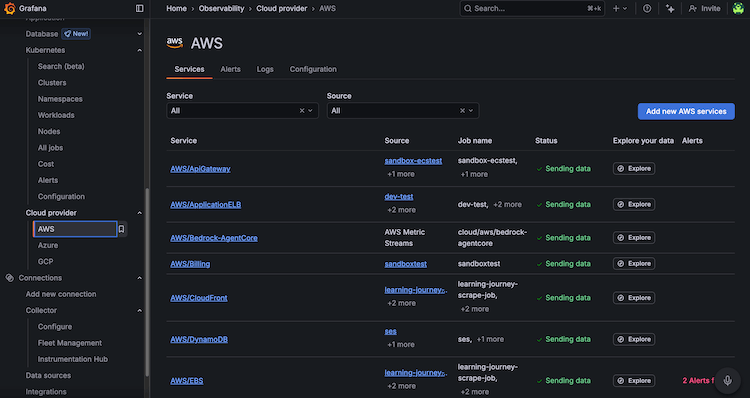This screenshot has width=750, height=398.
Task: Open the AWS/Bedrock-AgentCore service link
Action: pos(214,238)
